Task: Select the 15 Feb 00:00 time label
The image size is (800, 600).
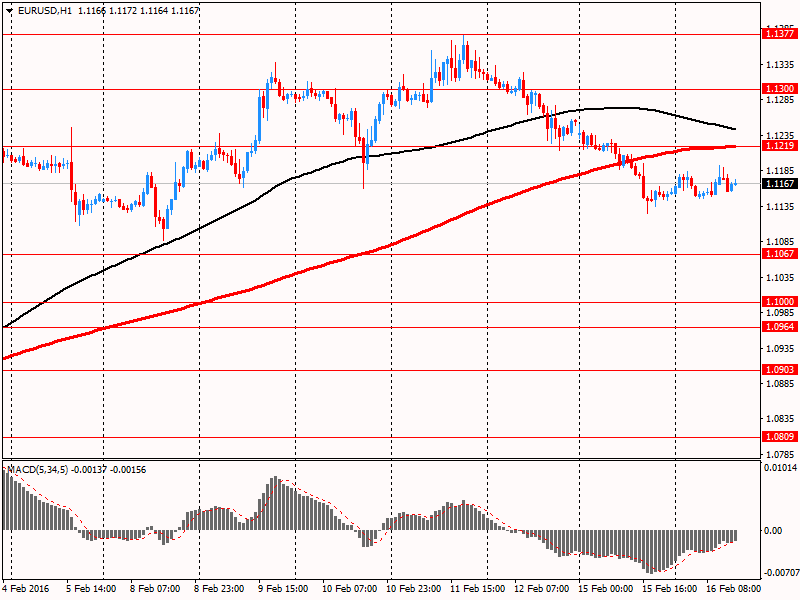Action: click(606, 588)
